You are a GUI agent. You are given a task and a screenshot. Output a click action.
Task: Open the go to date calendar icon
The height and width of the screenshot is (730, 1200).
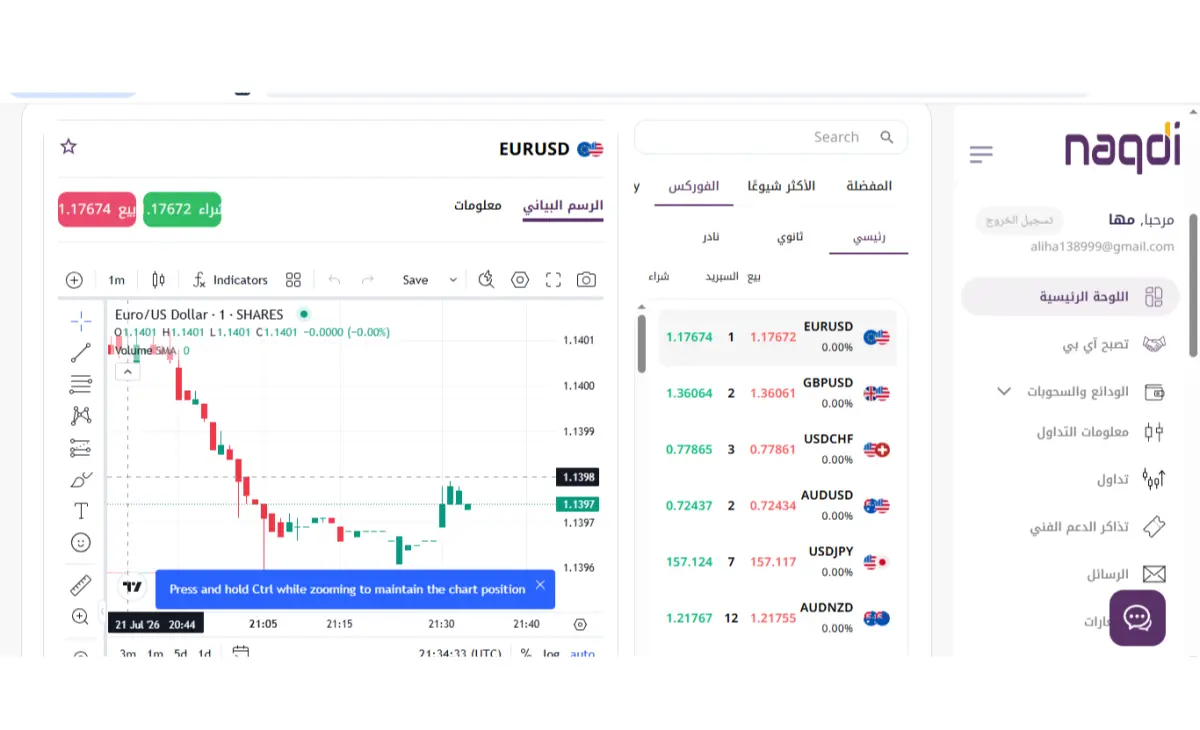pos(240,653)
